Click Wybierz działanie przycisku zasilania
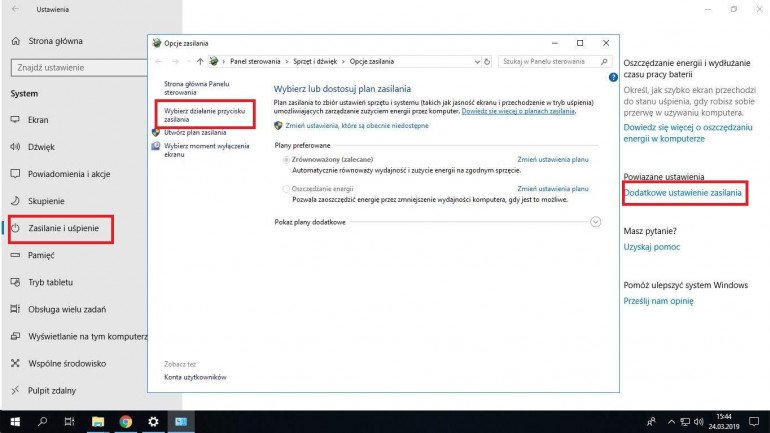The width and height of the screenshot is (770, 433). tap(204, 115)
